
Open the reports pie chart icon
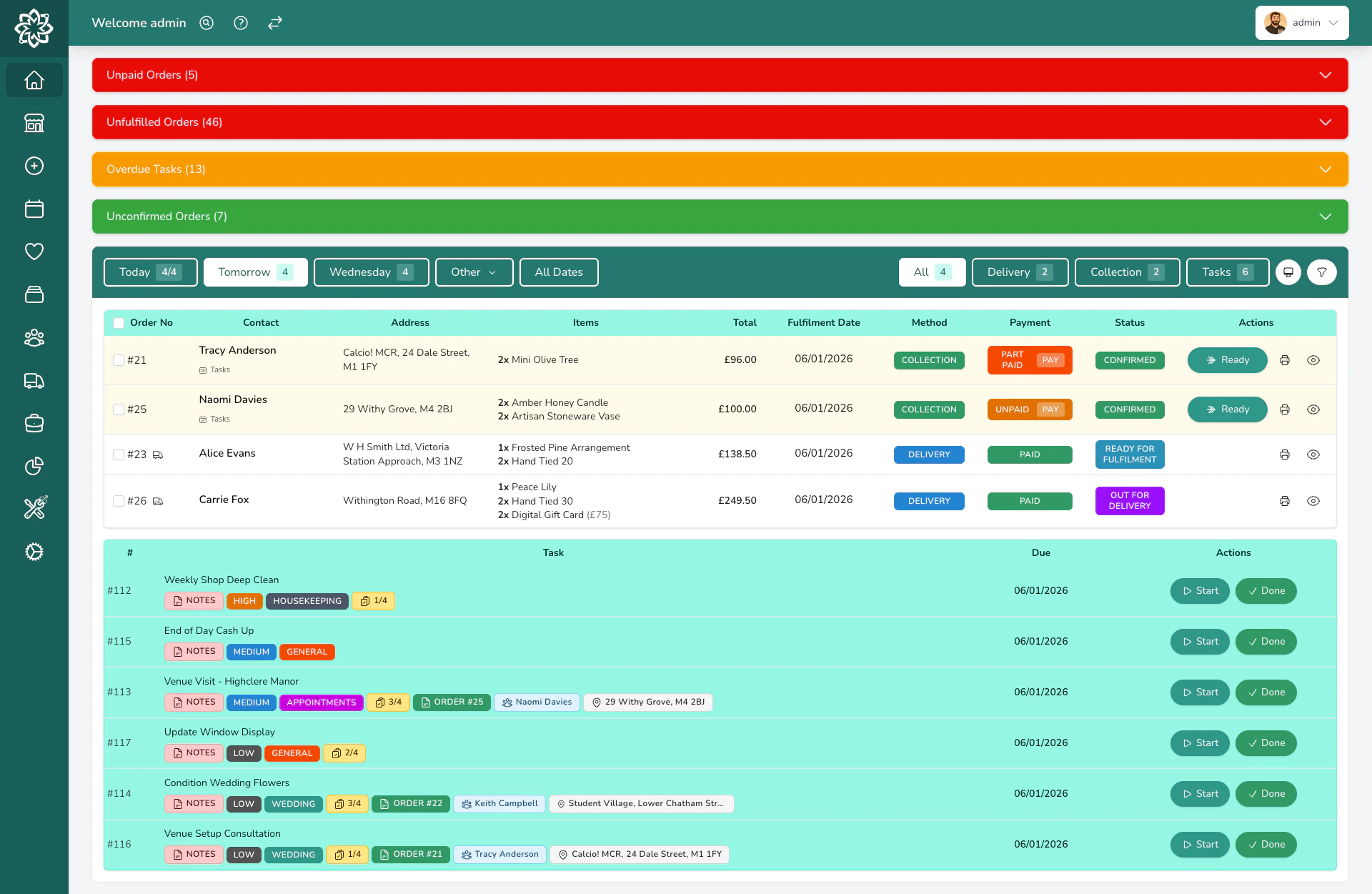[x=34, y=466]
